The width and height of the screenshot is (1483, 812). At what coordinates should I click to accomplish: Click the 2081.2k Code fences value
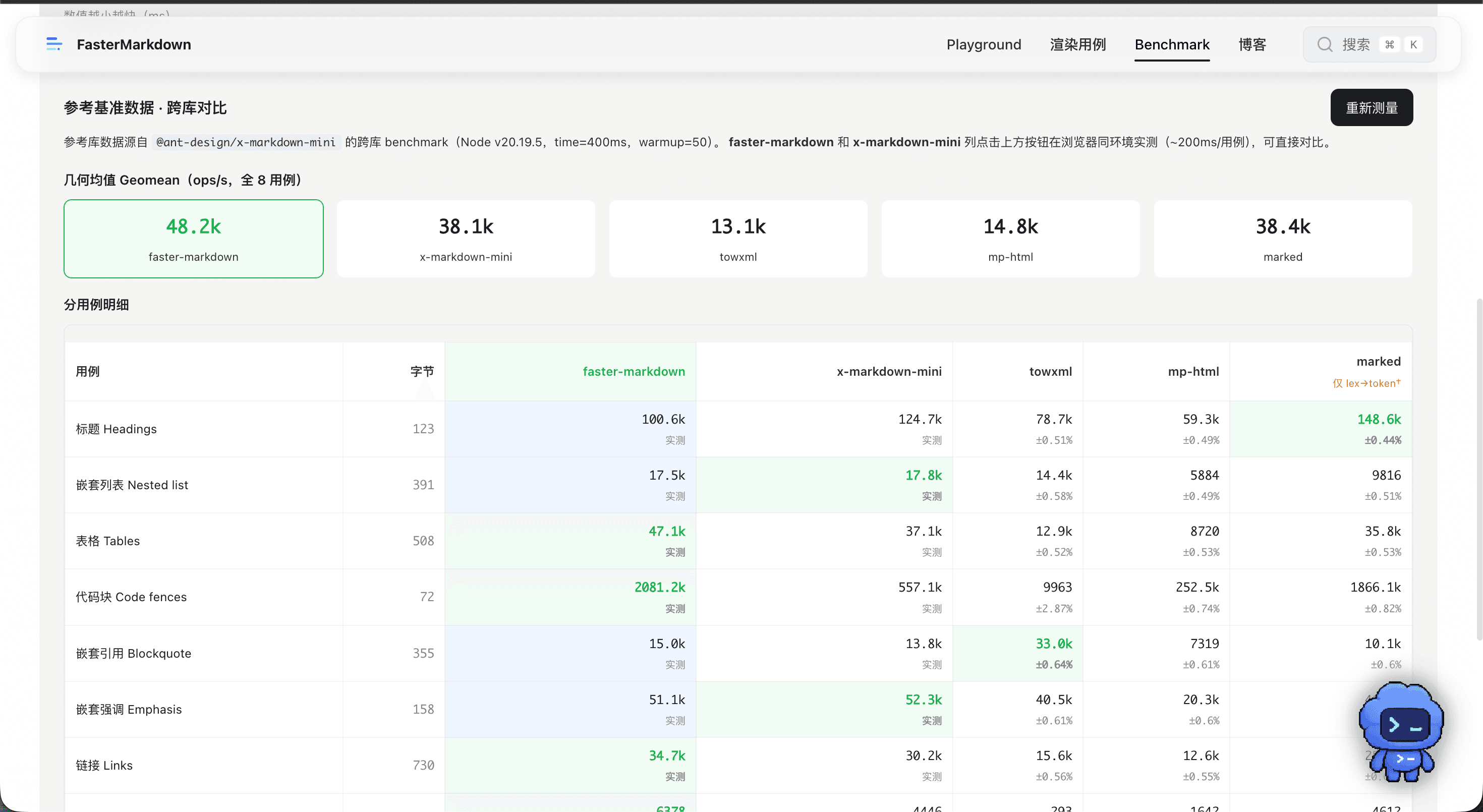tap(660, 587)
